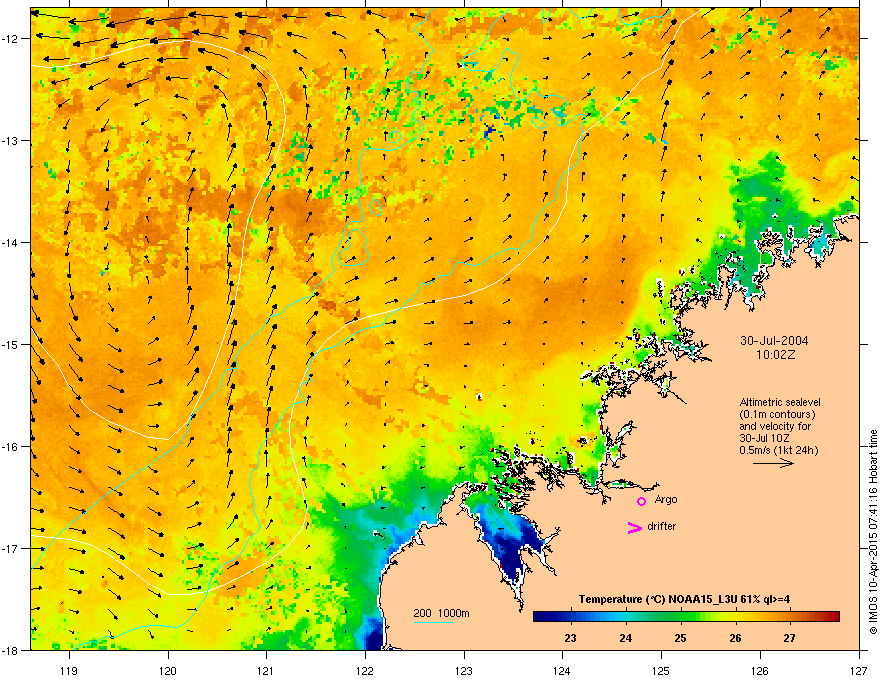880x680 pixels.
Task: Click the Altimetric sealevel text
Action: [x=780, y=402]
